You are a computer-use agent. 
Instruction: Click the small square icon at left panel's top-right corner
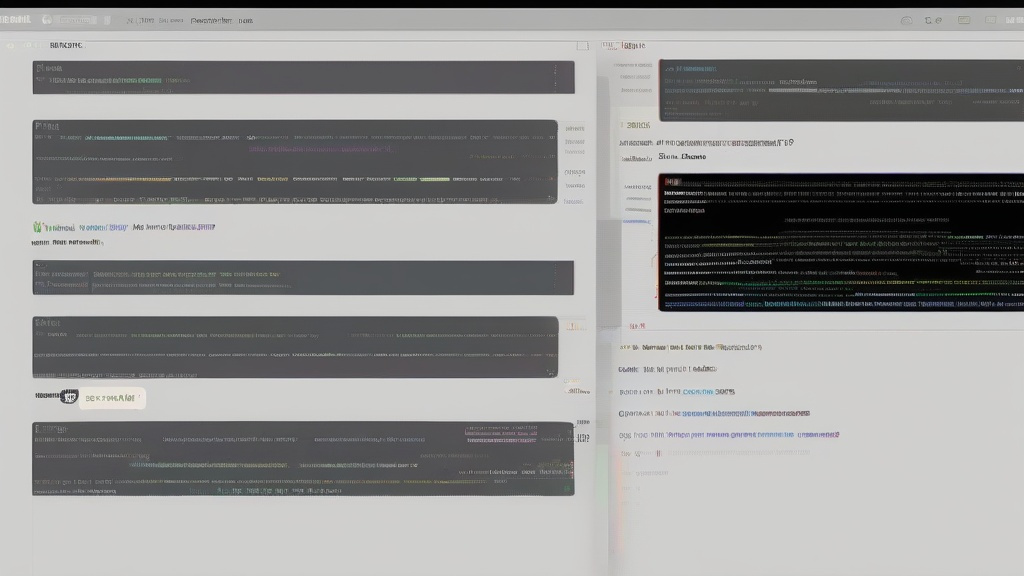(583, 46)
